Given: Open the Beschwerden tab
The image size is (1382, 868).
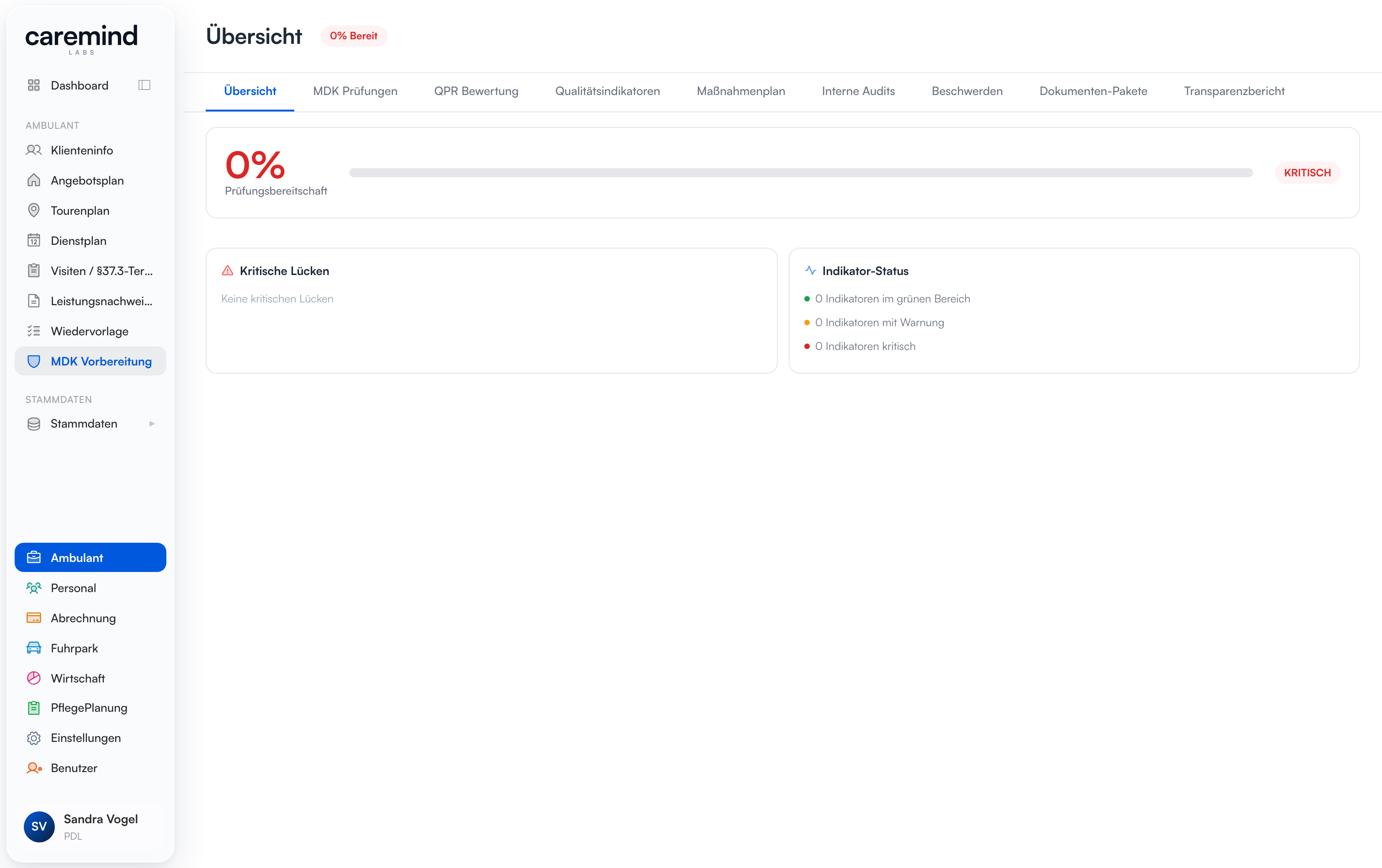Looking at the screenshot, I should click(x=967, y=91).
